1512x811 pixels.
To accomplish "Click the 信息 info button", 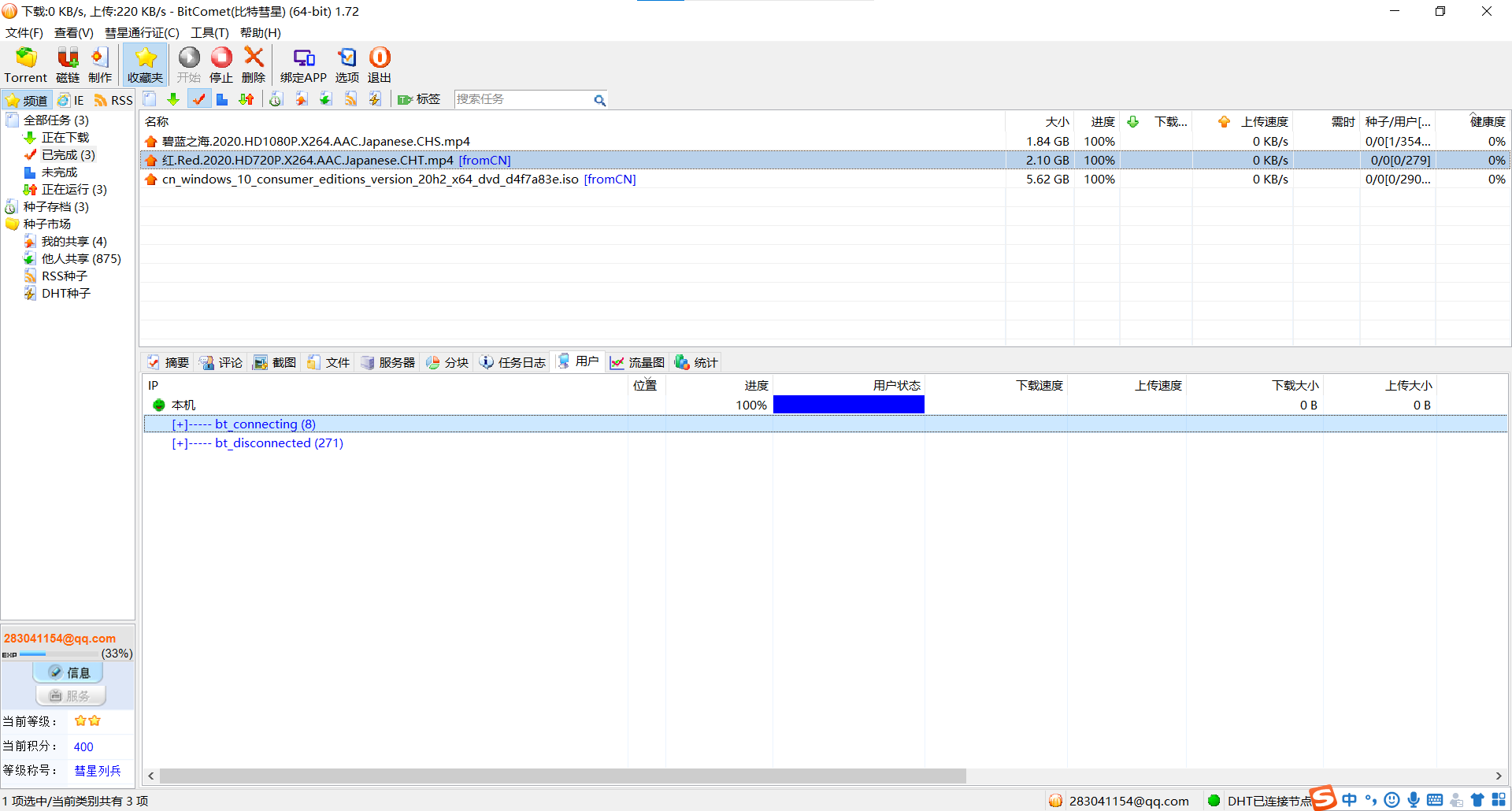I will (x=68, y=672).
